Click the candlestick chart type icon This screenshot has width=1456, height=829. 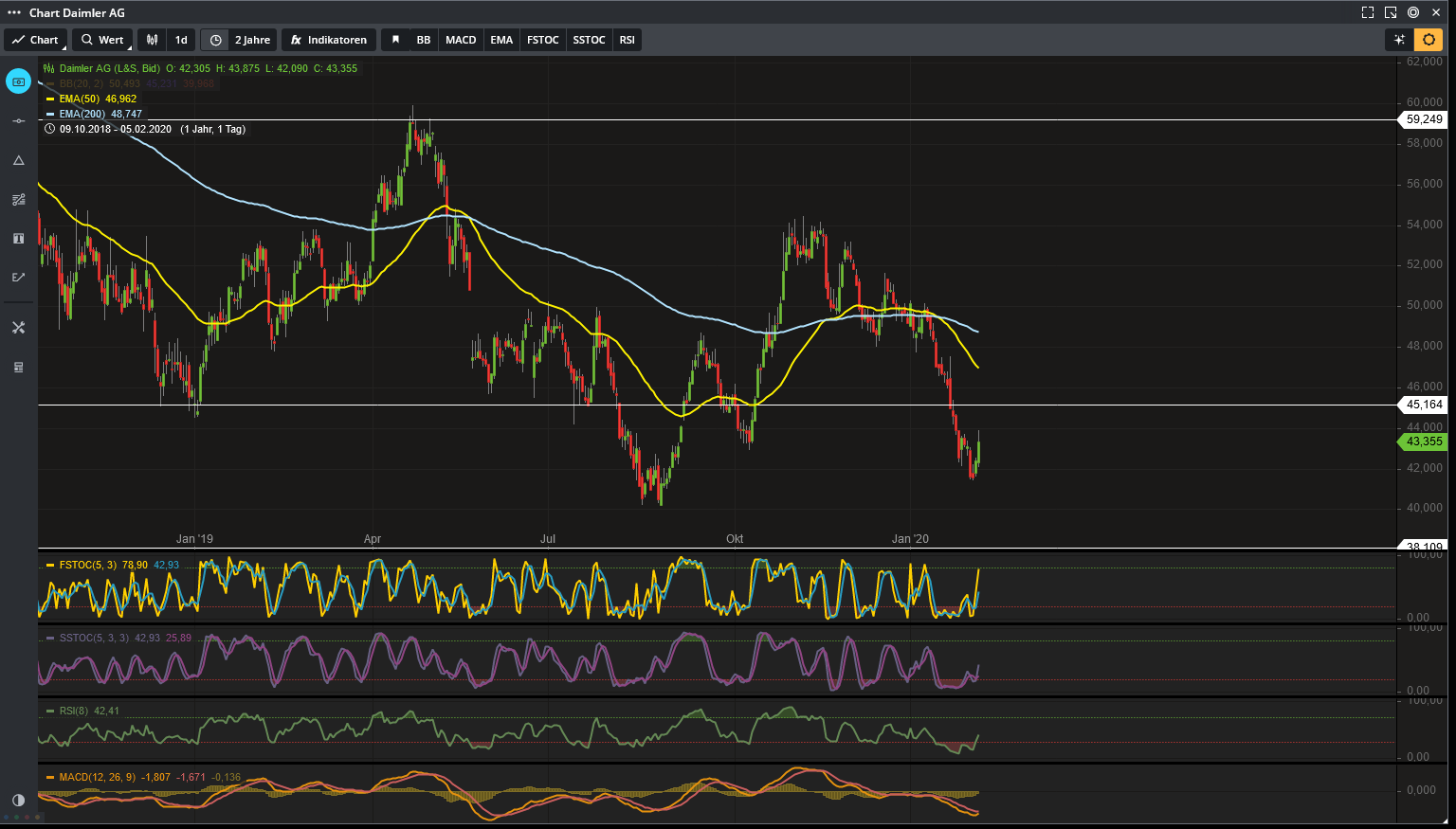click(152, 40)
